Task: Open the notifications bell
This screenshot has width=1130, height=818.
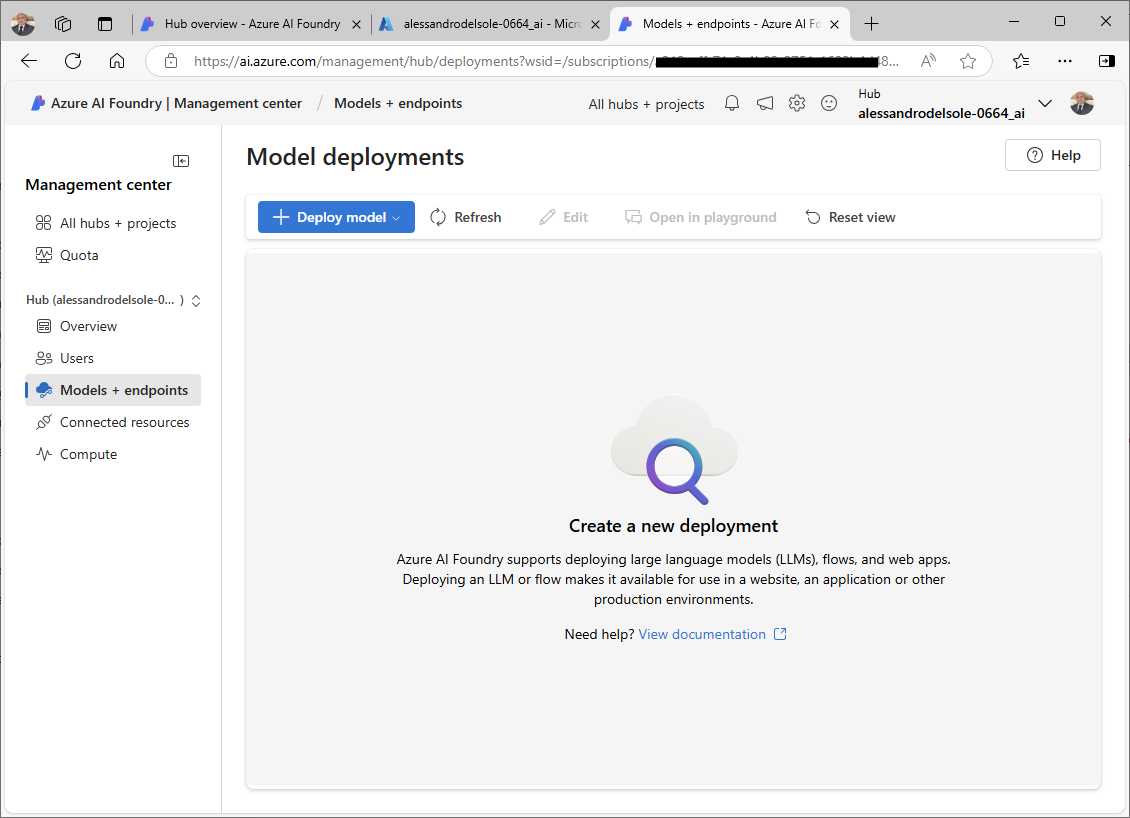Action: 731,103
